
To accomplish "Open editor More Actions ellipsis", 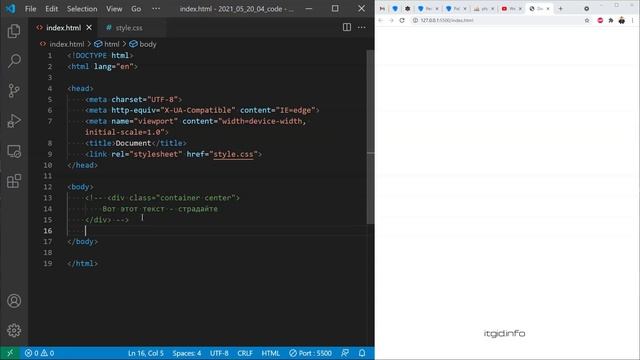I will (x=362, y=27).
